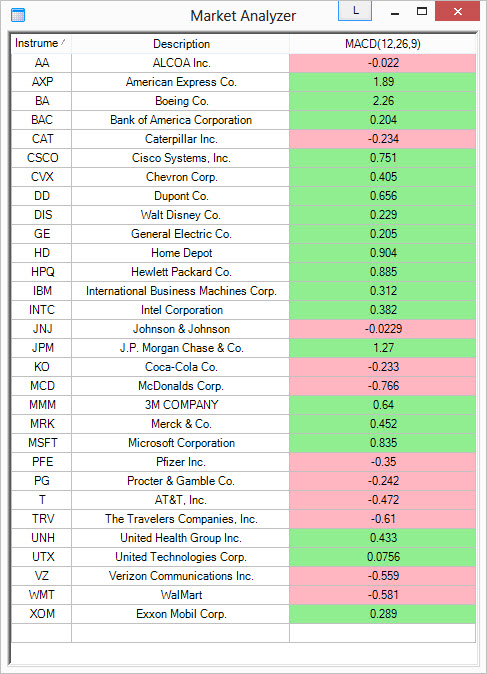Click the MACD(12,26,9) column header

[x=383, y=43]
